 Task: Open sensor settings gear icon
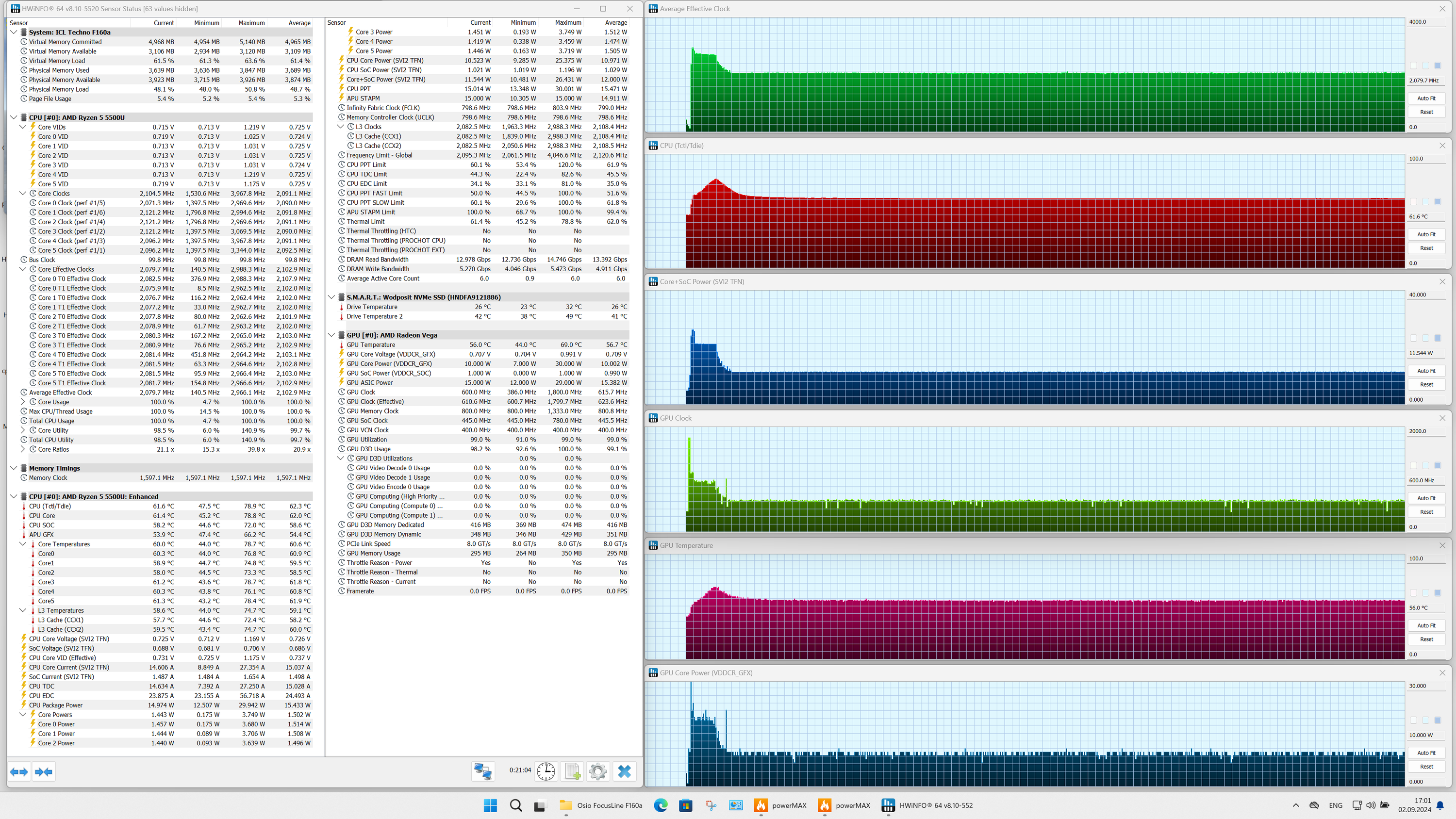click(x=597, y=771)
